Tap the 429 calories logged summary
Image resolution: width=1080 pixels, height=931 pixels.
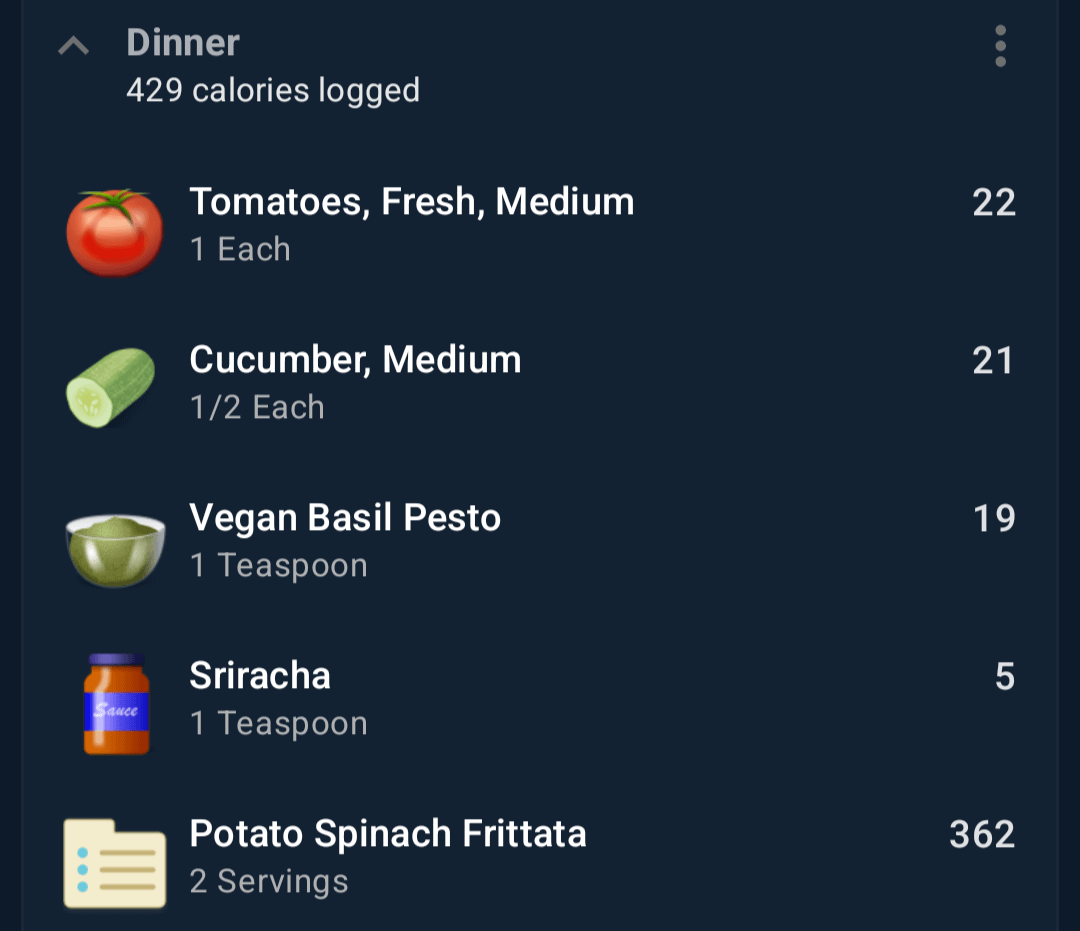pyautogui.click(x=273, y=91)
